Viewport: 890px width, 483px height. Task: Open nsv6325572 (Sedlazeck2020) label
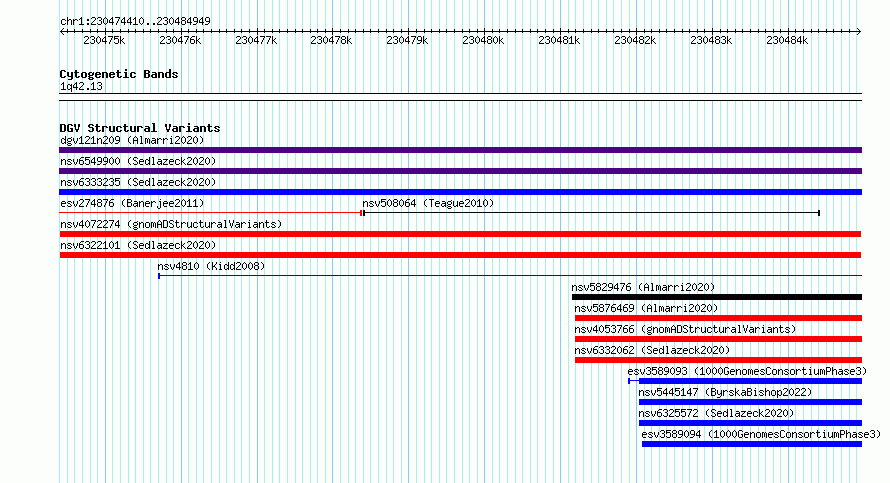[716, 413]
